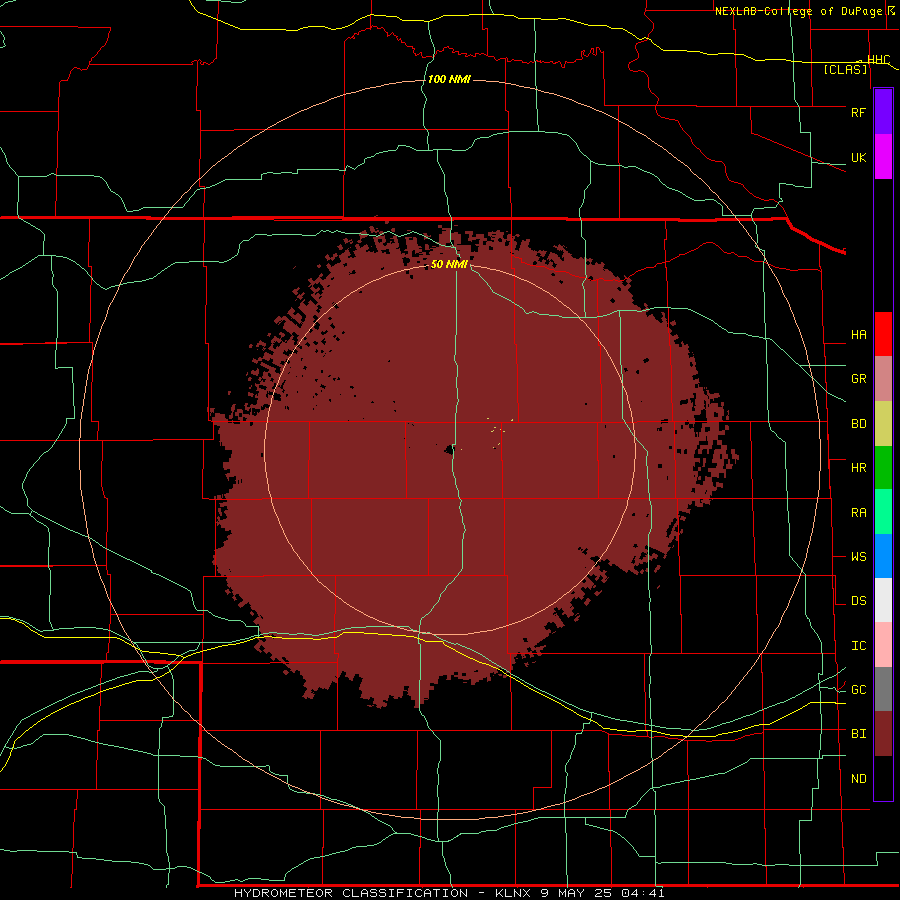Screen dimensions: 900x900
Task: Click the BI dark red legend swatch
Action: coord(883,734)
